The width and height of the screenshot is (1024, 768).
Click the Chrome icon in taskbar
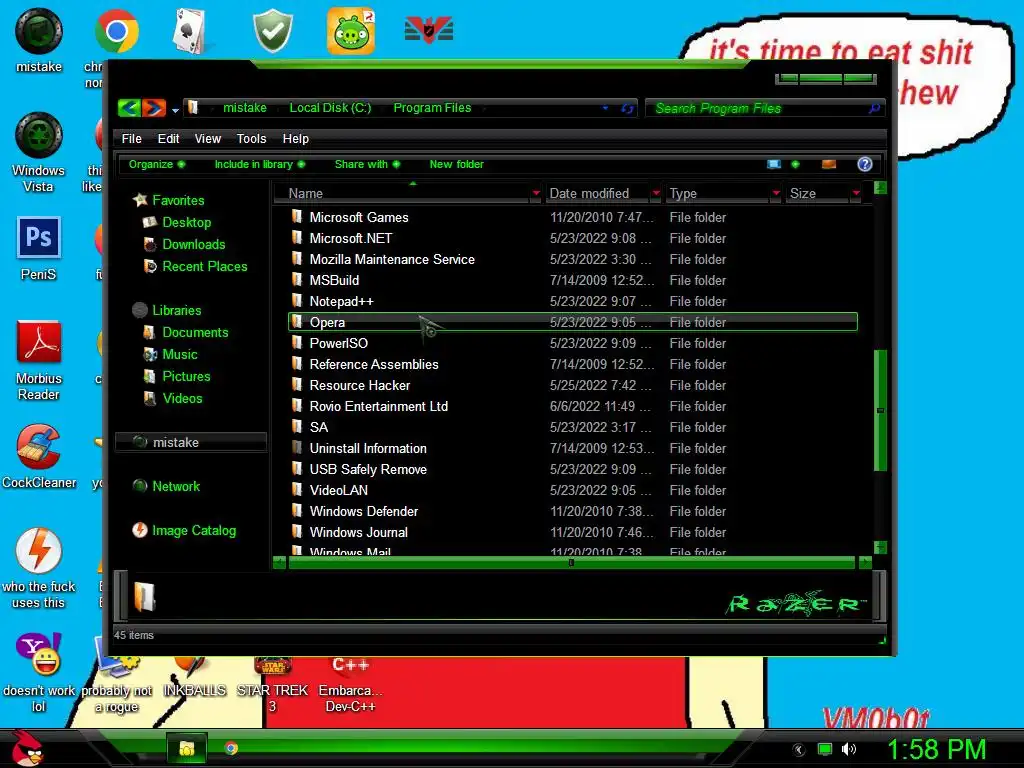[231, 748]
